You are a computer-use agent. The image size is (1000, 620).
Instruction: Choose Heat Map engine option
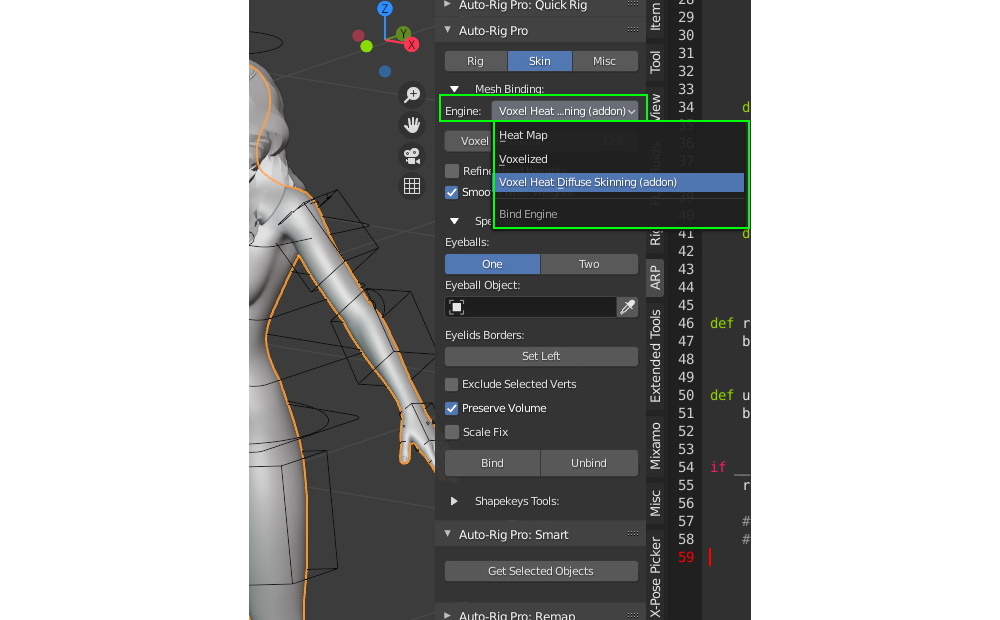[x=619, y=135]
